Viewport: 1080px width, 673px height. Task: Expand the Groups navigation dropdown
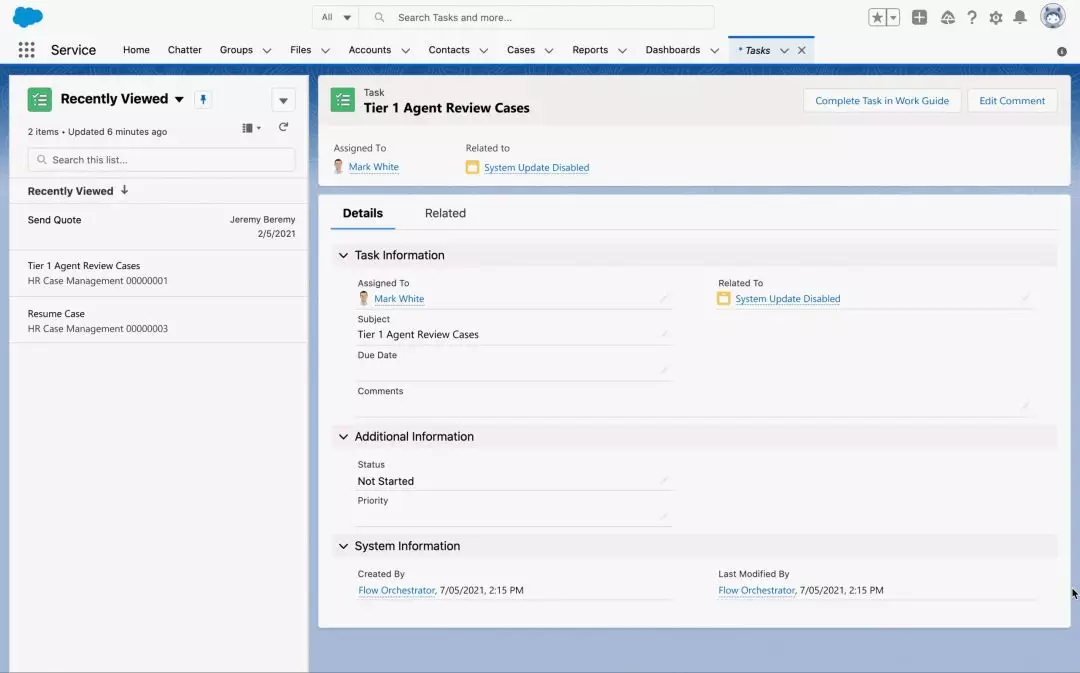point(267,50)
